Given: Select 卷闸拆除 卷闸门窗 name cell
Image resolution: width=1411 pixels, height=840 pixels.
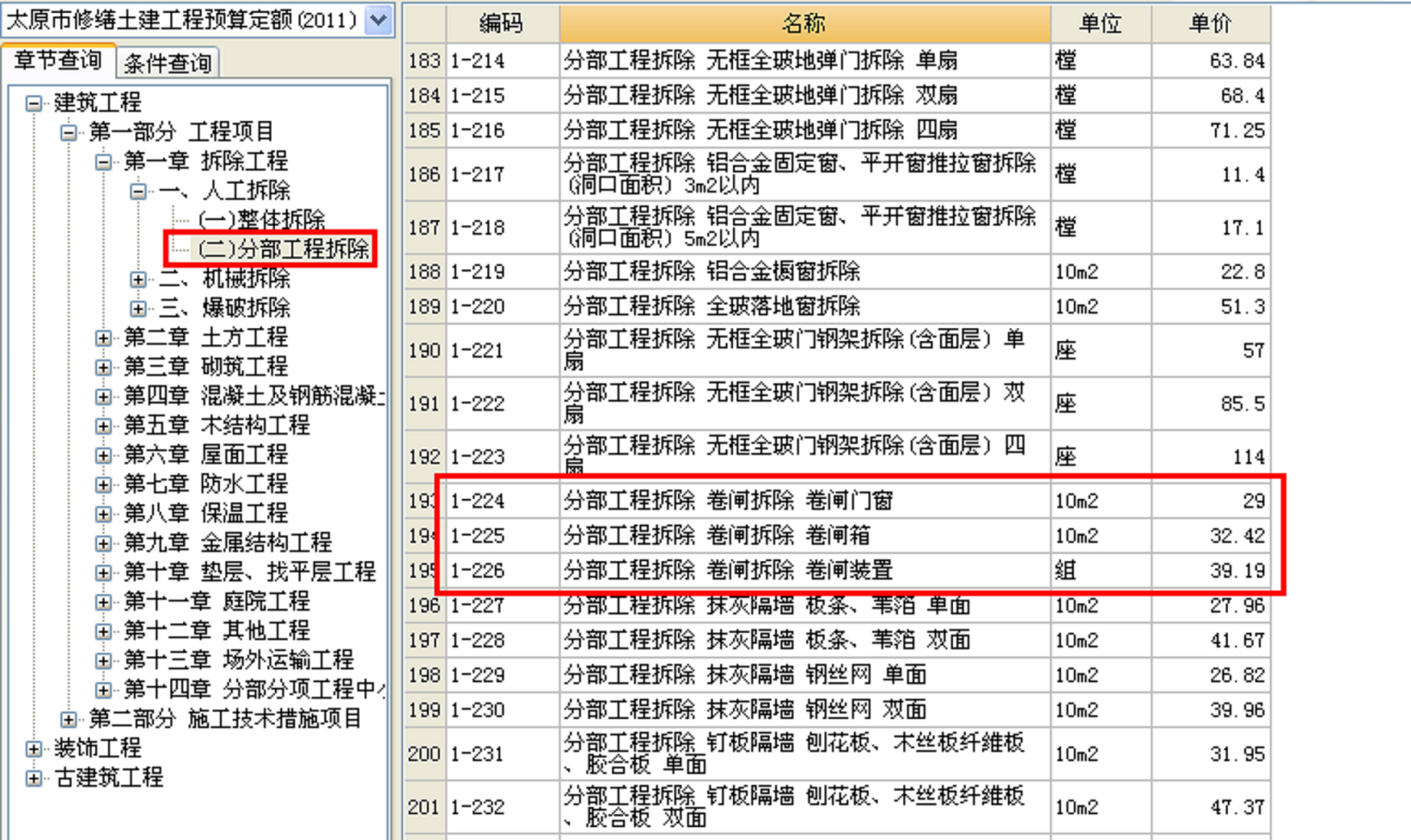Looking at the screenshot, I should (805, 501).
